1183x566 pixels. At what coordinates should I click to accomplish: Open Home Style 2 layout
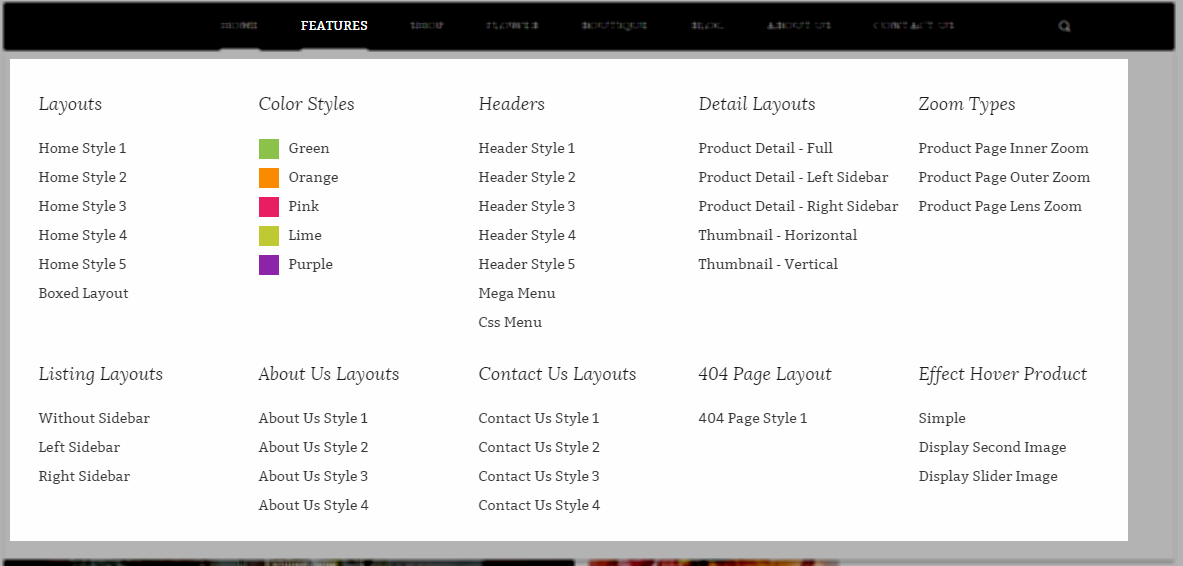coord(82,177)
